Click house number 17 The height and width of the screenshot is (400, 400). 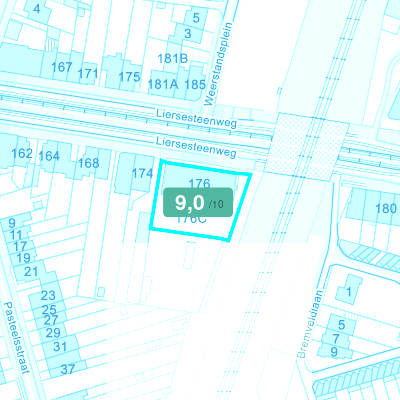20,246
